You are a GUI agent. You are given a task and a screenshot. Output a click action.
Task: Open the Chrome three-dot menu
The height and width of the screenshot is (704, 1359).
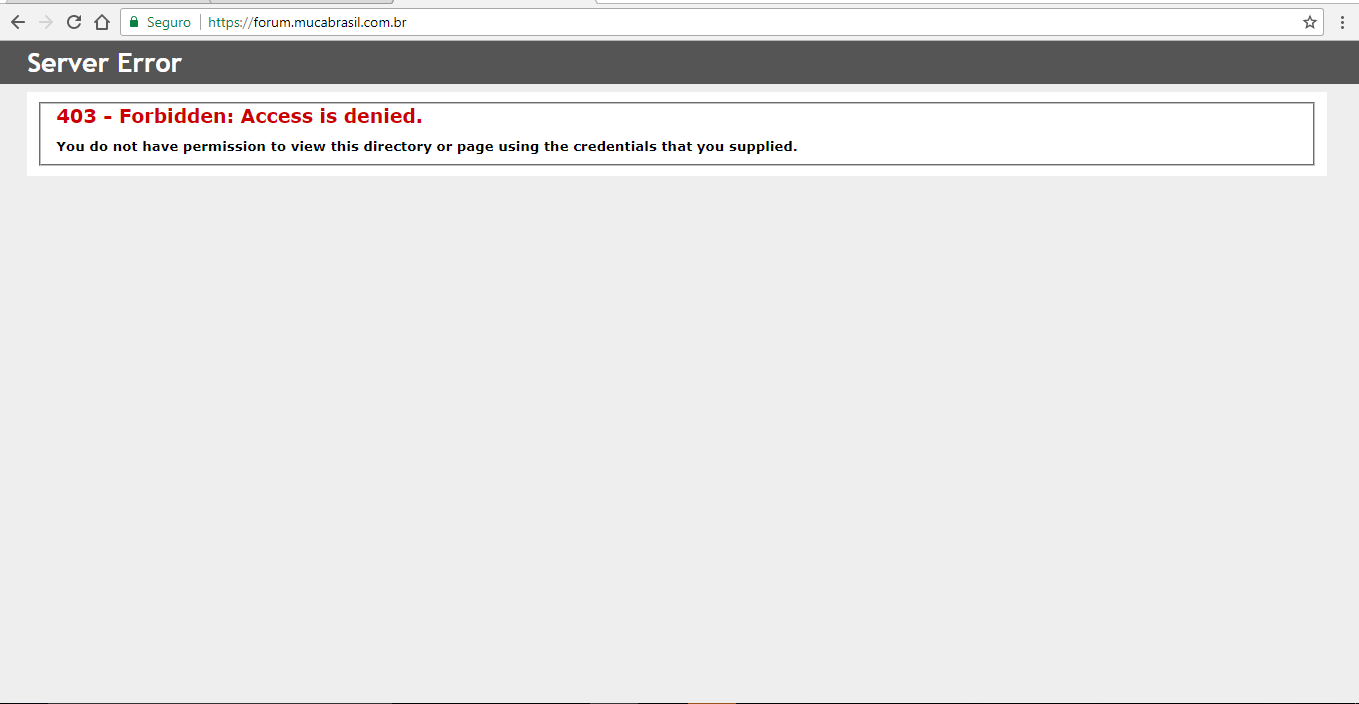click(1342, 22)
